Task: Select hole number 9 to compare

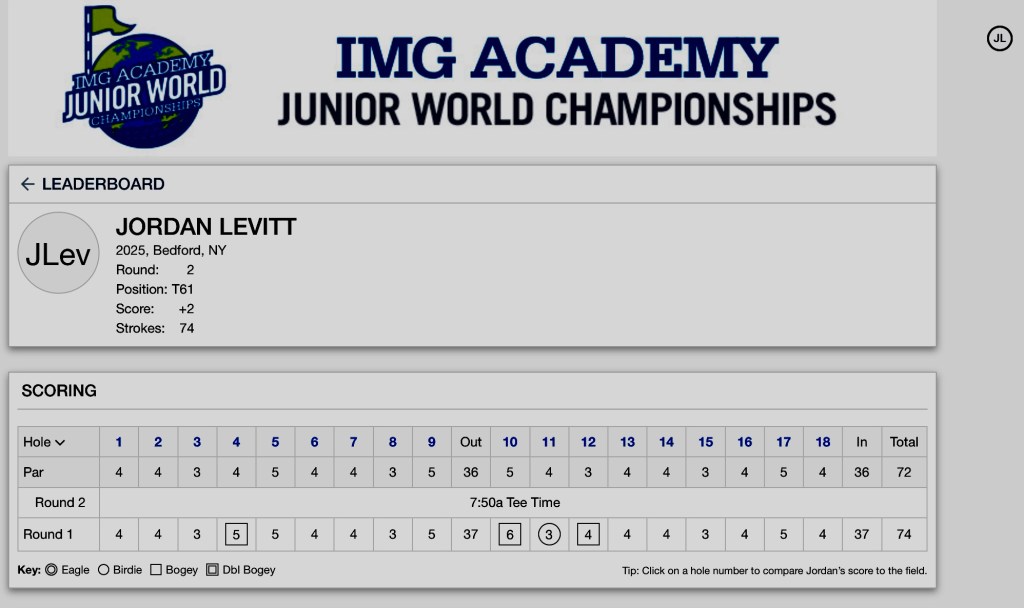Action: pos(431,442)
